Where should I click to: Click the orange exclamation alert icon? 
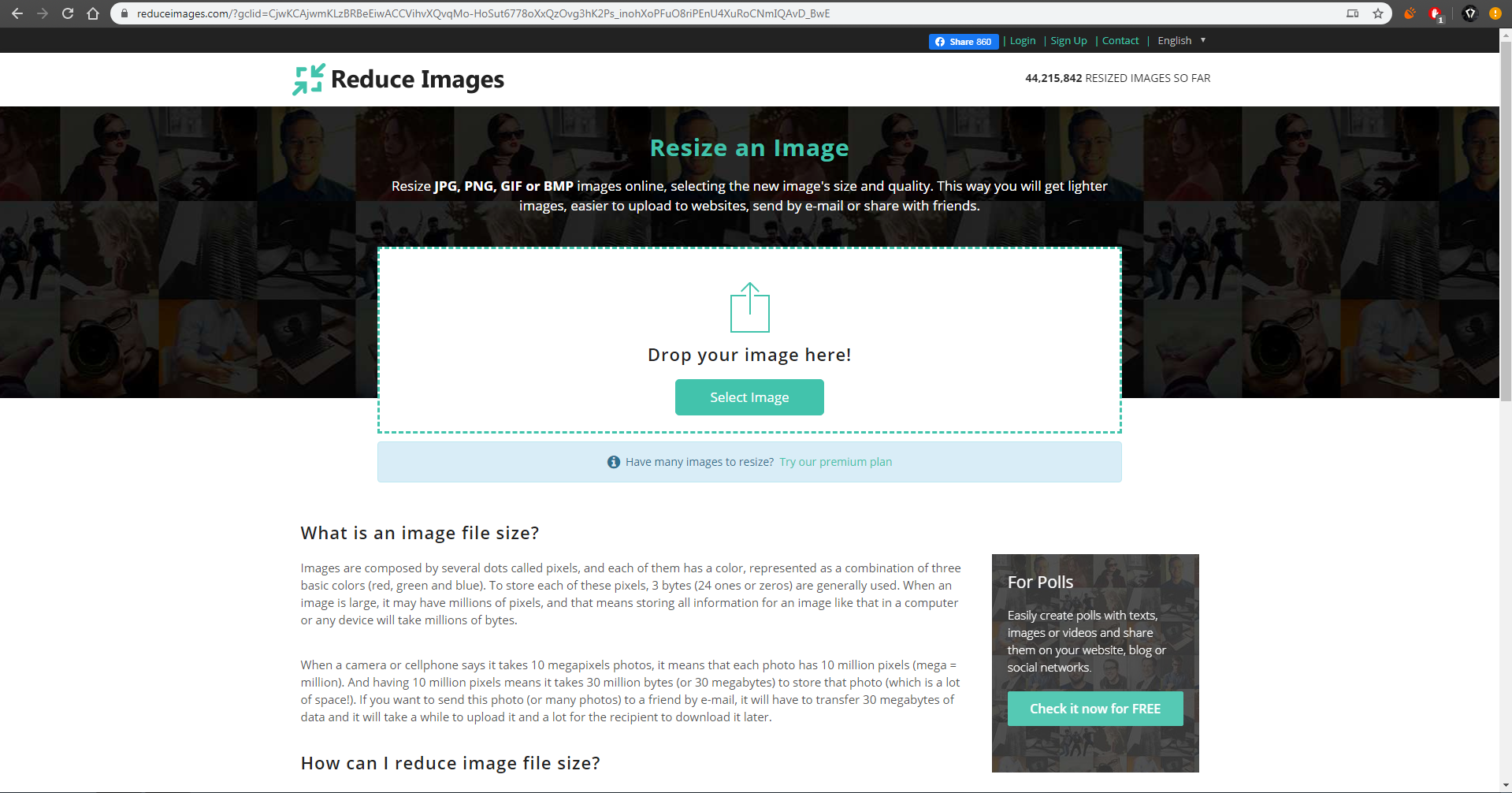pyautogui.click(x=1495, y=13)
